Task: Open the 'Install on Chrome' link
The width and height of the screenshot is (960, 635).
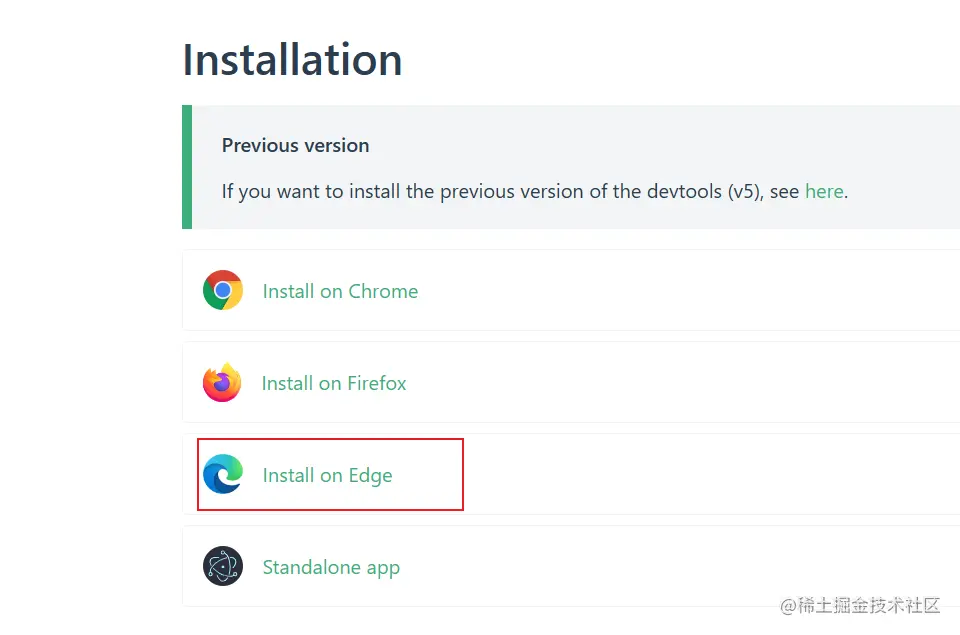Action: (340, 291)
